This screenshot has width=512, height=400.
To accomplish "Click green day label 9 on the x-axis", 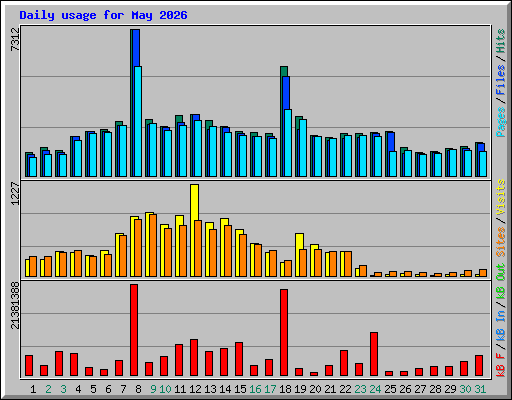I will tap(153, 389).
